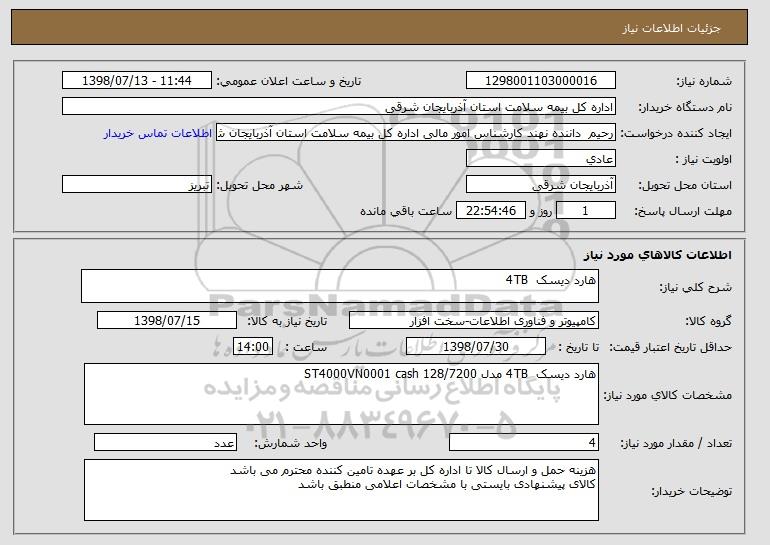This screenshot has height=545, width=770.
Task: Click the حداقل تاریخ اعتبار قیمت label
Action: (671, 348)
